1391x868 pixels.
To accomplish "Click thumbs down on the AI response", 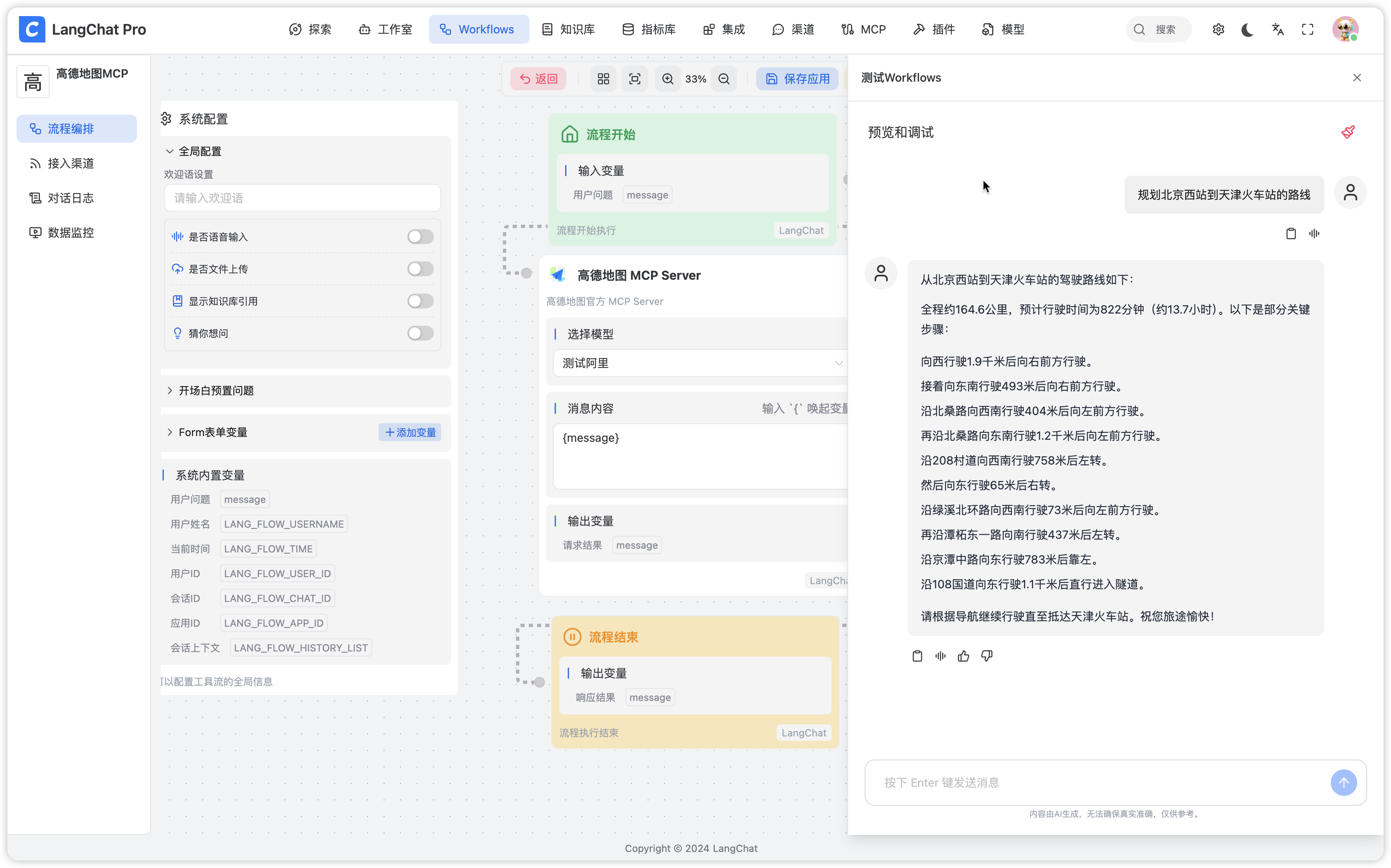I will [986, 656].
